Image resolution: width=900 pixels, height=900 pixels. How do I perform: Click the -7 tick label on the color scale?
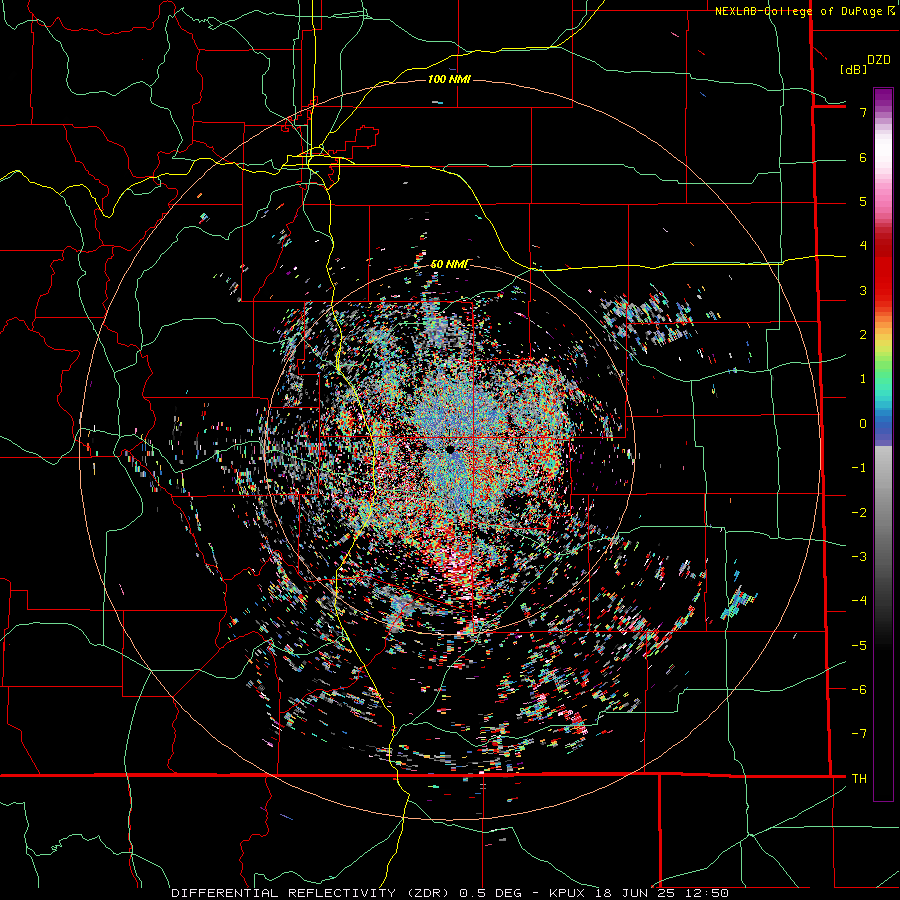tap(859, 734)
